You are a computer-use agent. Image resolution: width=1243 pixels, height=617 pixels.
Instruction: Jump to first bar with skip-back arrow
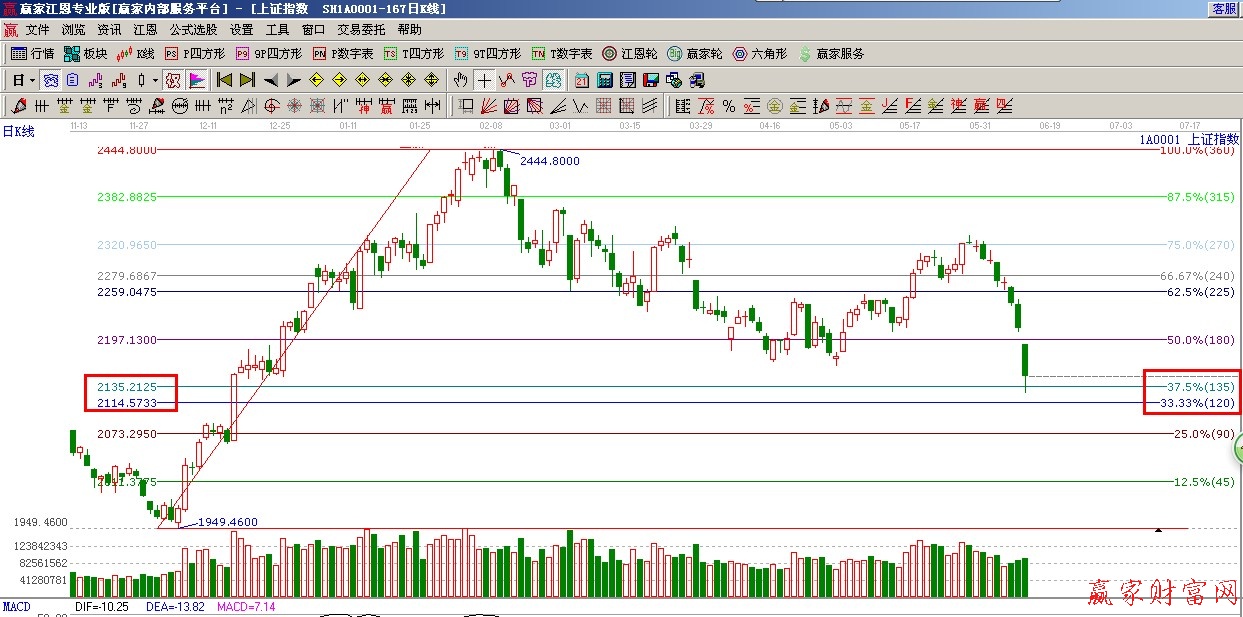click(224, 80)
